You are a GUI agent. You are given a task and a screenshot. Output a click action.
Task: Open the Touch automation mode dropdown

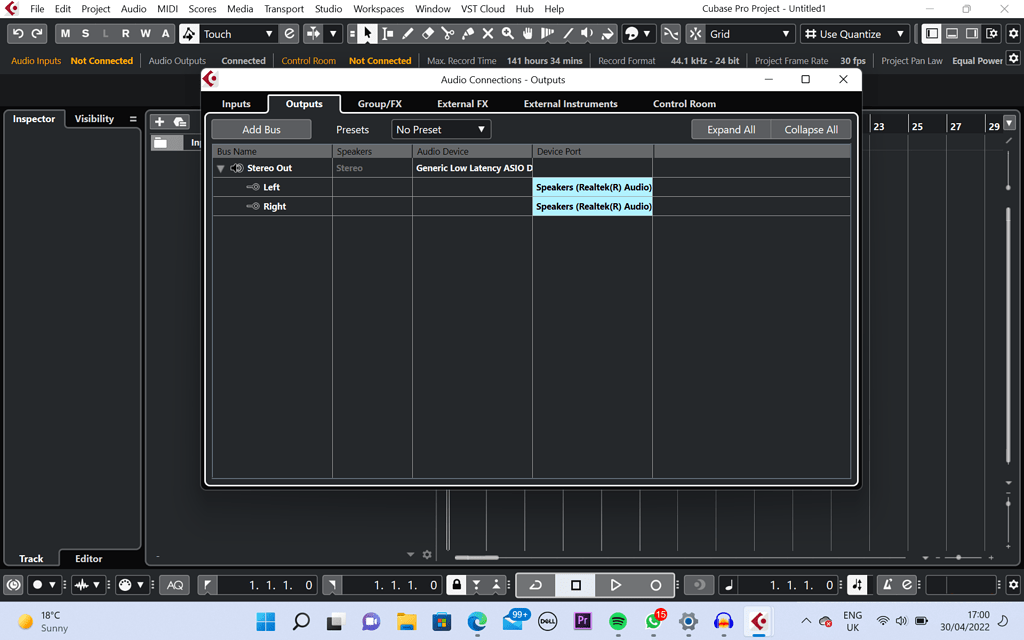(238, 34)
